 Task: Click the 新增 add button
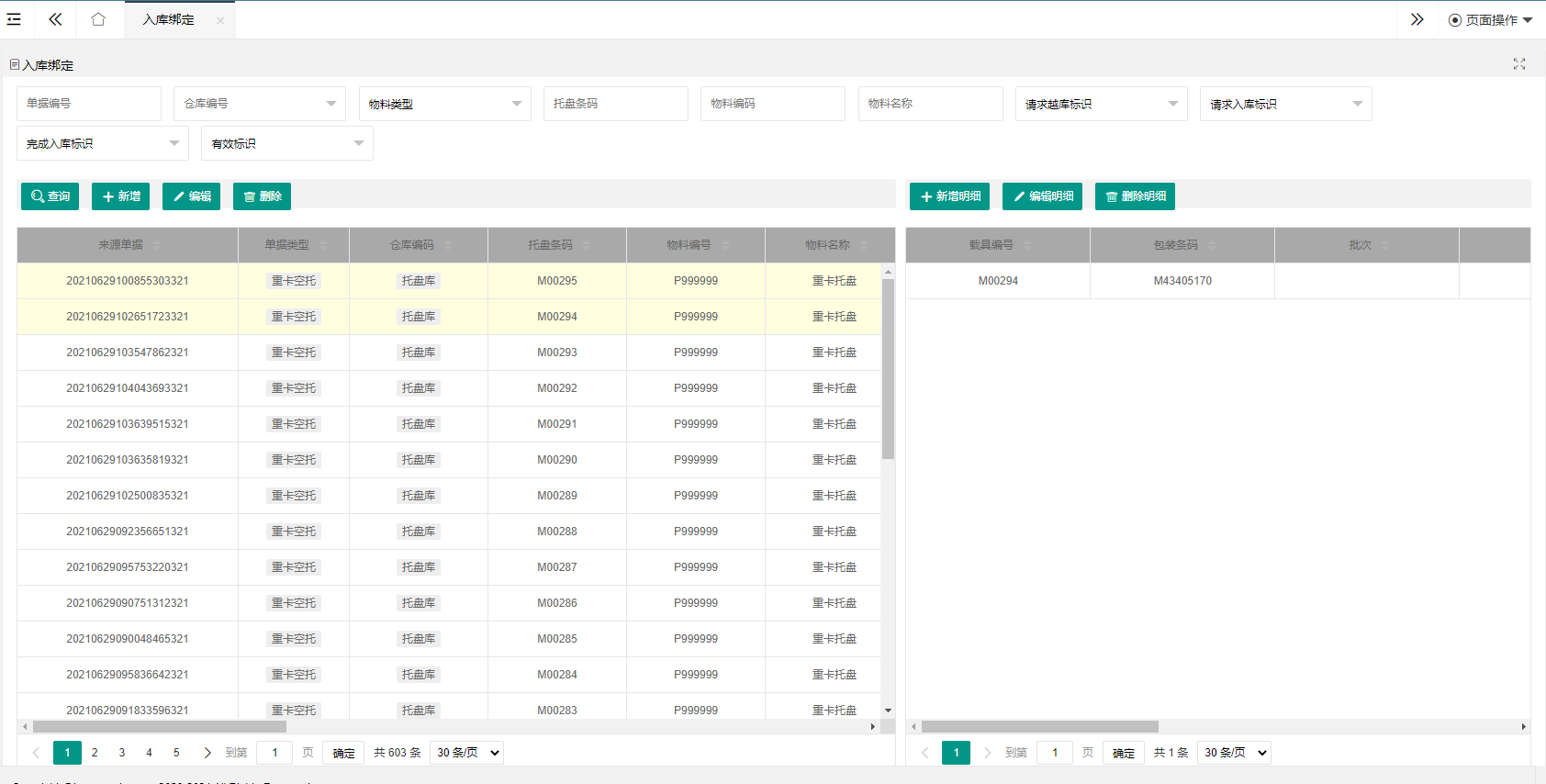point(120,196)
